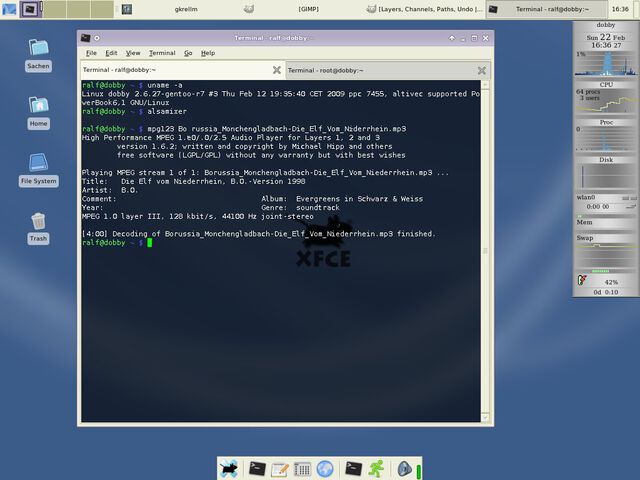Toggle the stick-window pin in the Terminal title bar
Screen dimensions: 640x480
pyautogui.click(x=97, y=38)
